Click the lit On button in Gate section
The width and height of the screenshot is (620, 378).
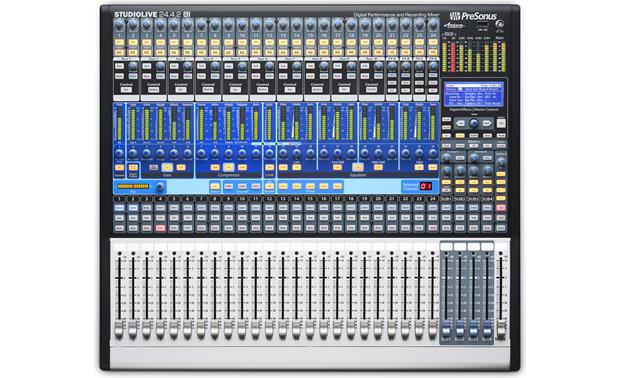pos(167,167)
